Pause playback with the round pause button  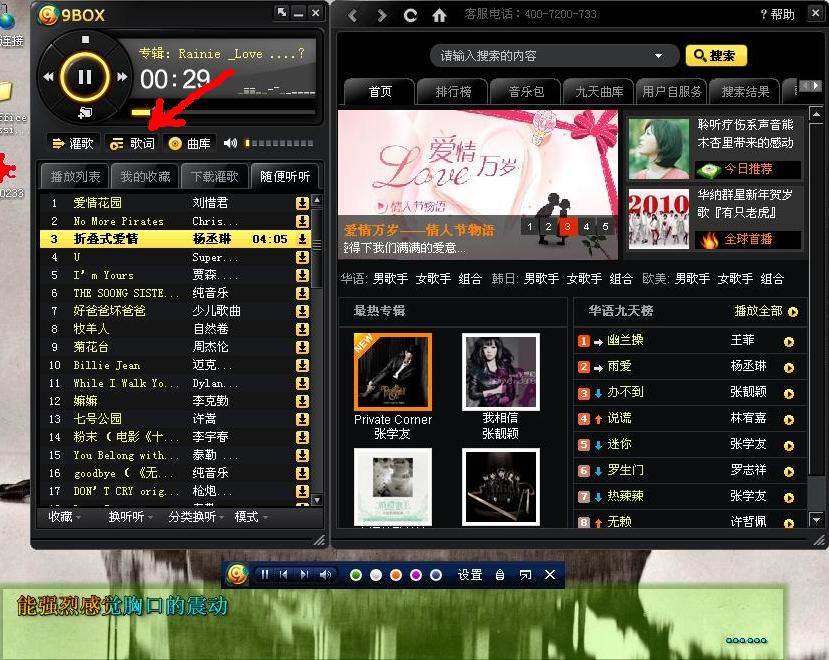(x=85, y=77)
